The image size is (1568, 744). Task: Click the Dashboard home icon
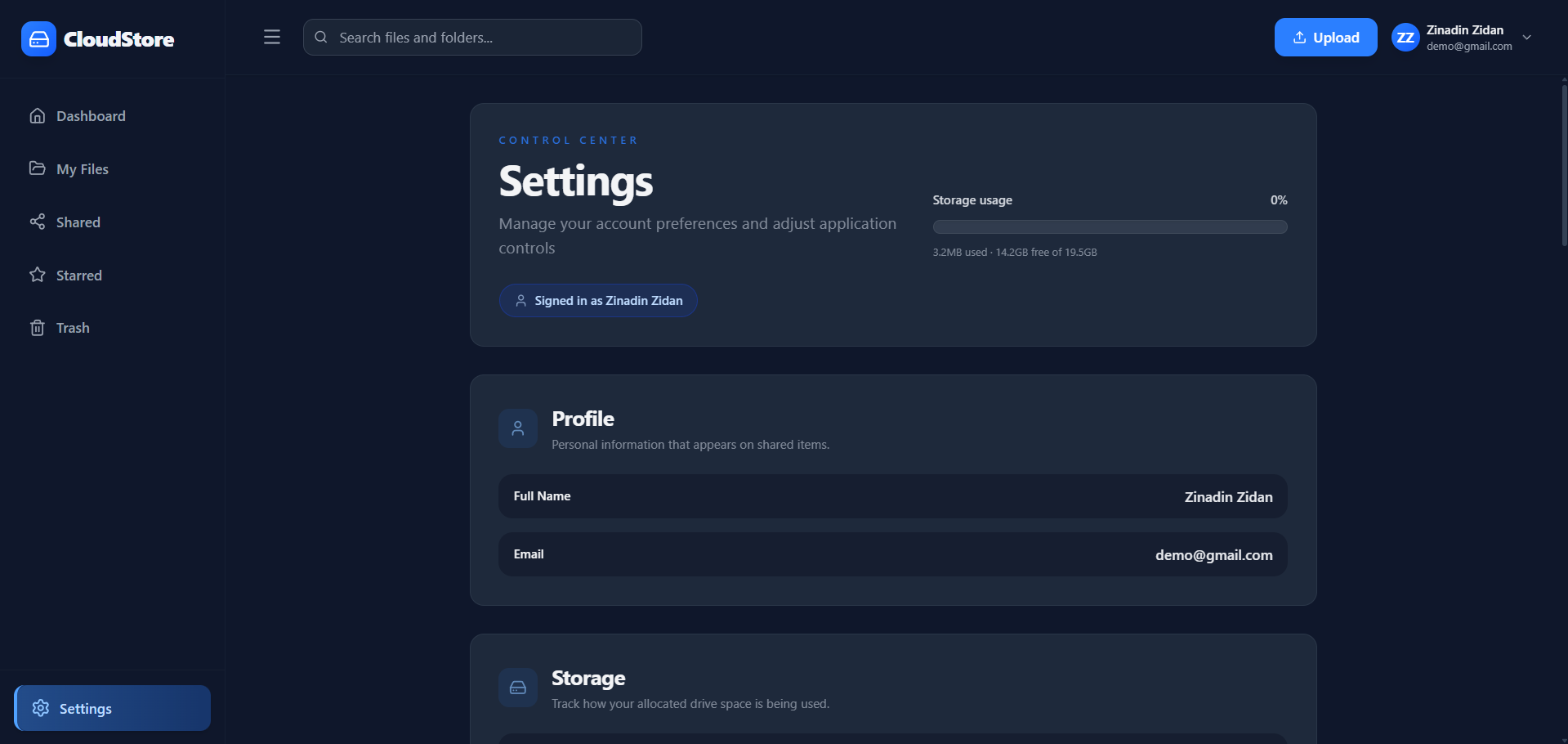[x=38, y=116]
